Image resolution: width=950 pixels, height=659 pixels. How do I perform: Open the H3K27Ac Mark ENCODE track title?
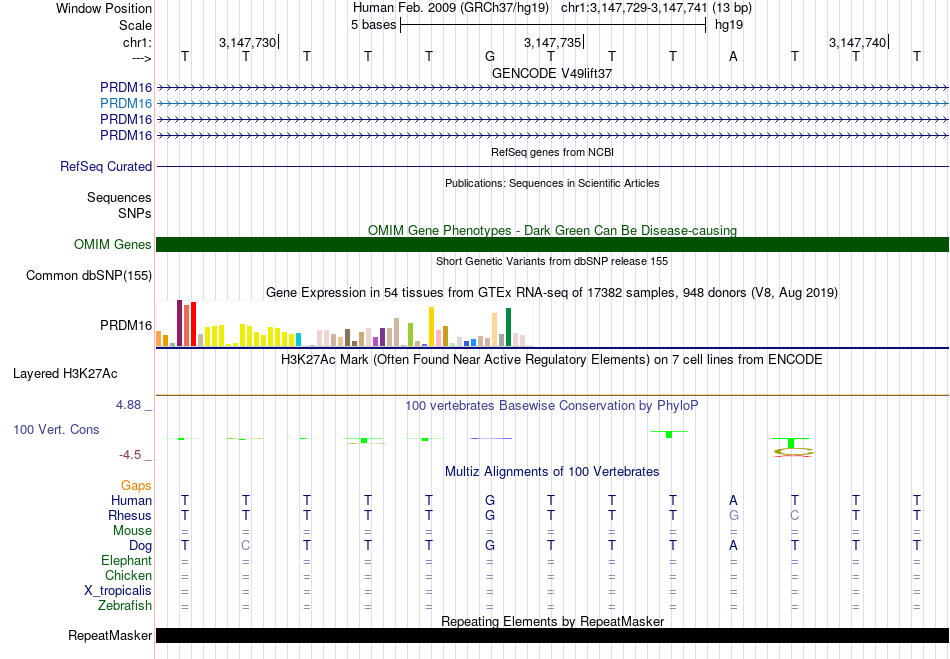pyautogui.click(x=552, y=360)
